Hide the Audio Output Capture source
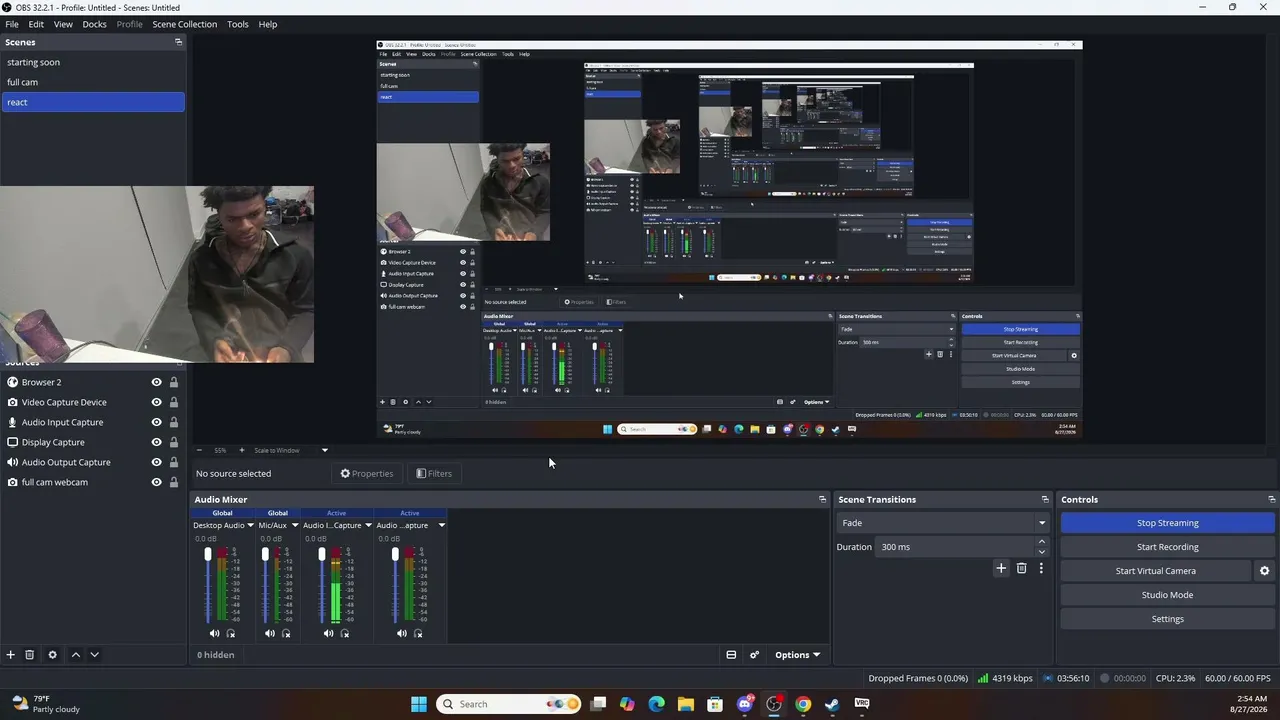1280x720 pixels. point(156,462)
